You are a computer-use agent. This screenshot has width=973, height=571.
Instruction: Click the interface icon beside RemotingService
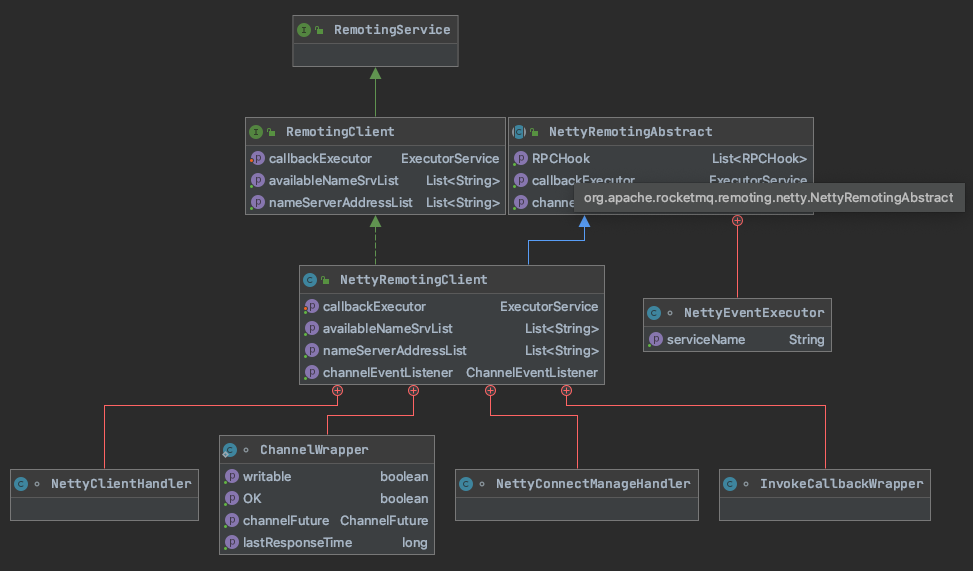[x=303, y=30]
